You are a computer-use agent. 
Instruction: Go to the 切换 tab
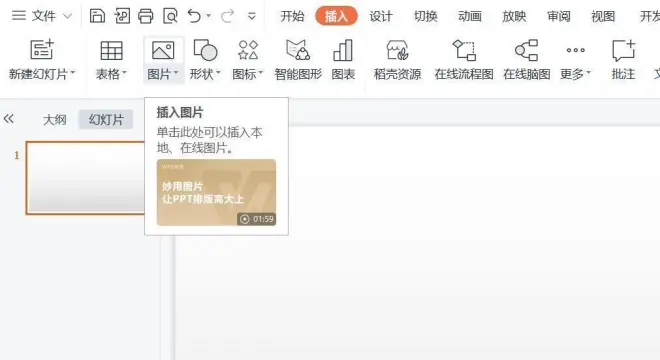[426, 16]
